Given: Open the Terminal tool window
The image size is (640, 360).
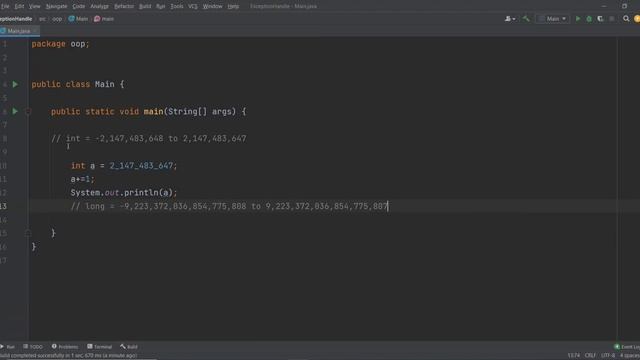Looking at the screenshot, I should (99, 347).
